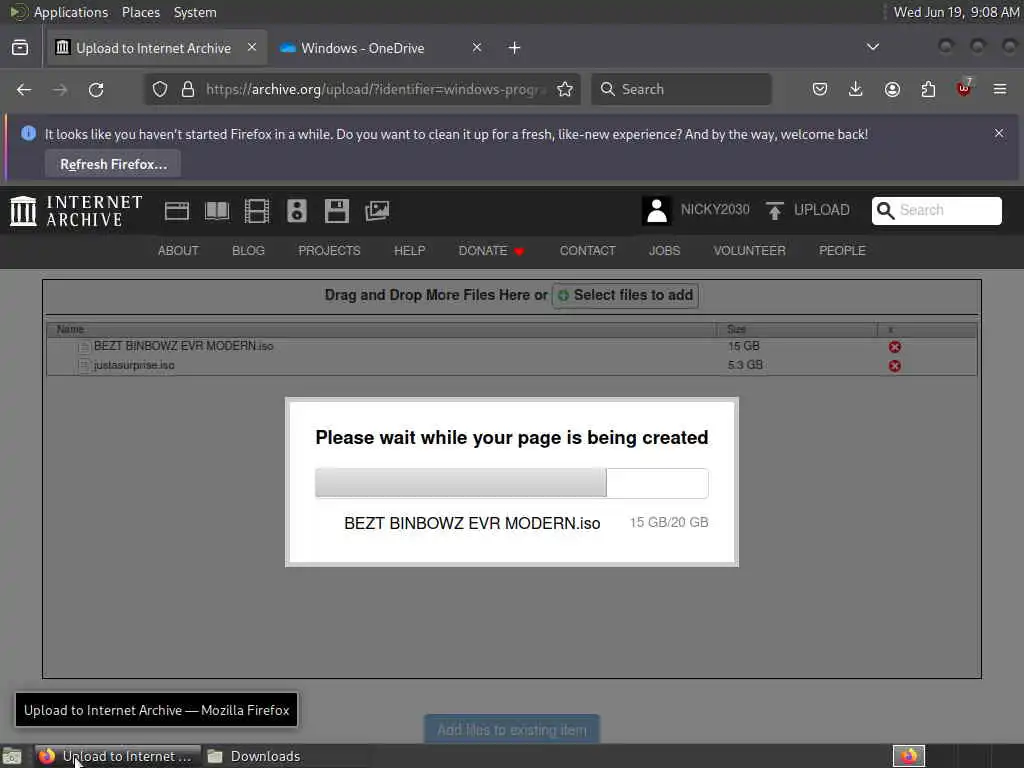Open the PROJECTS nav link
The height and width of the screenshot is (768, 1024).
[329, 251]
